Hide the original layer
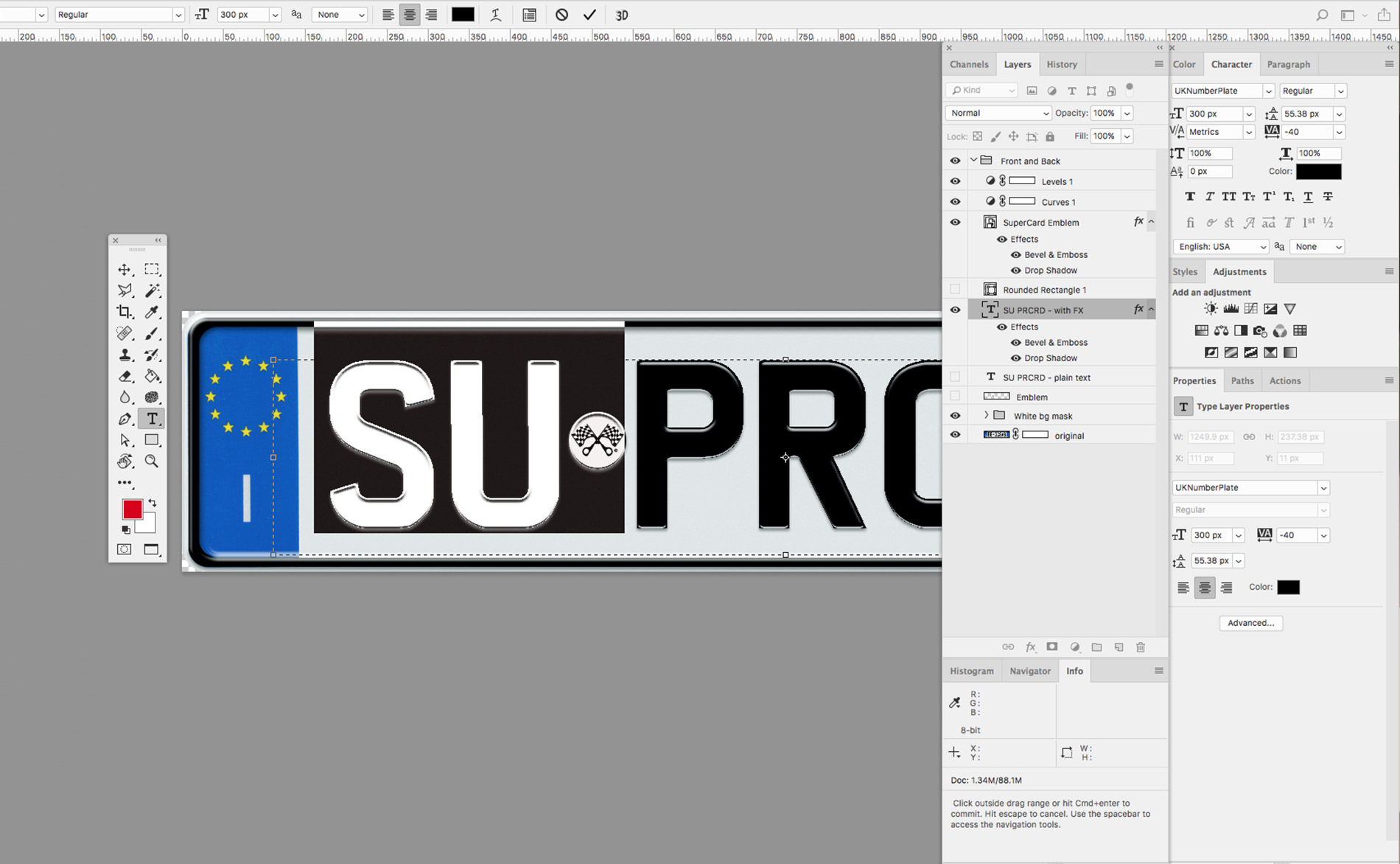This screenshot has height=864, width=1400. tap(954, 434)
